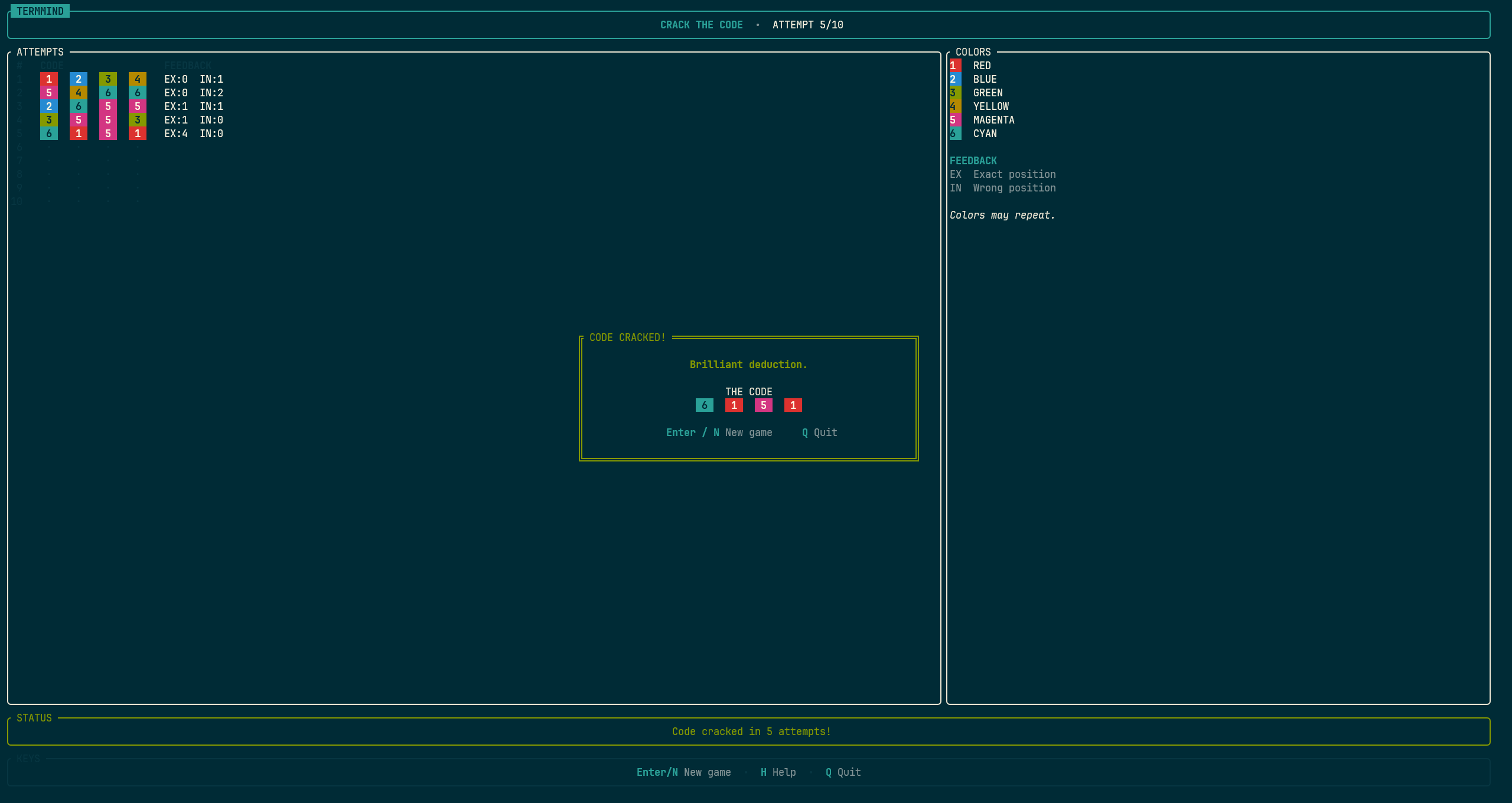Click the Yellow swatch numbered 4 in Colors
Image resolution: width=1512 pixels, height=803 pixels.
point(955,106)
